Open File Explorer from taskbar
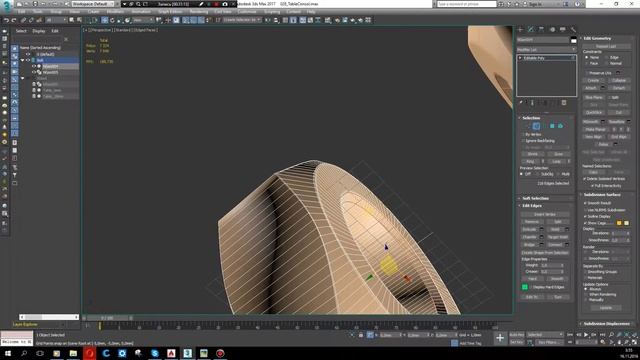Image resolution: width=640 pixels, height=360 pixels. 73,353
